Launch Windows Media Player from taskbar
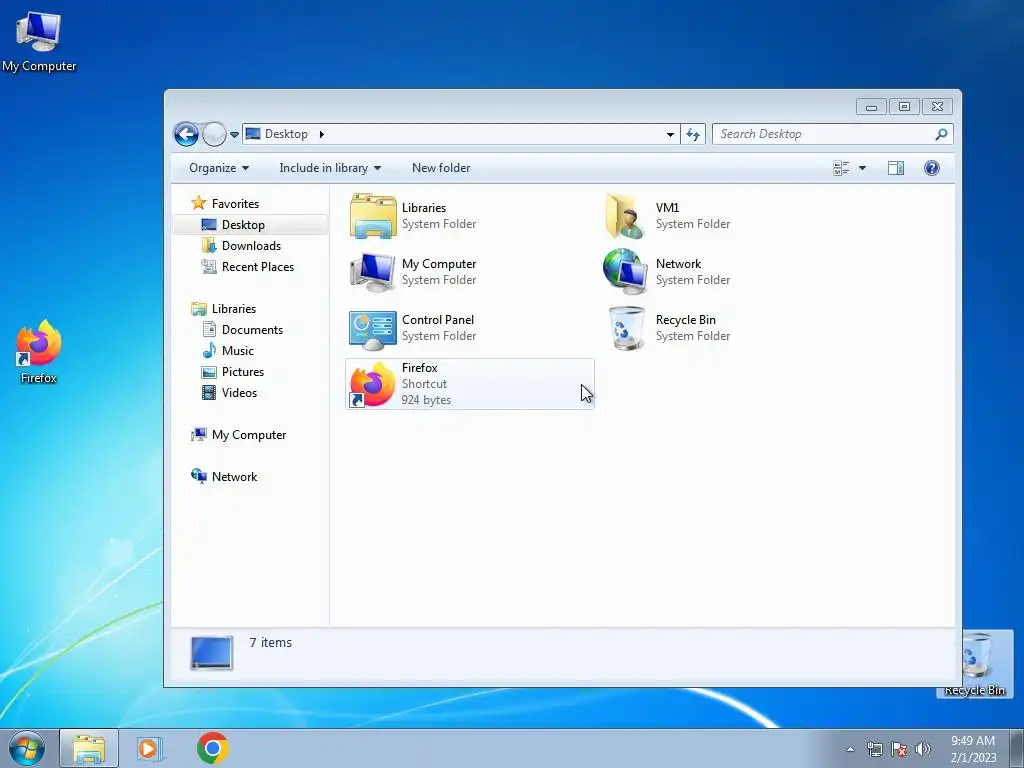The width and height of the screenshot is (1024, 768). [150, 748]
